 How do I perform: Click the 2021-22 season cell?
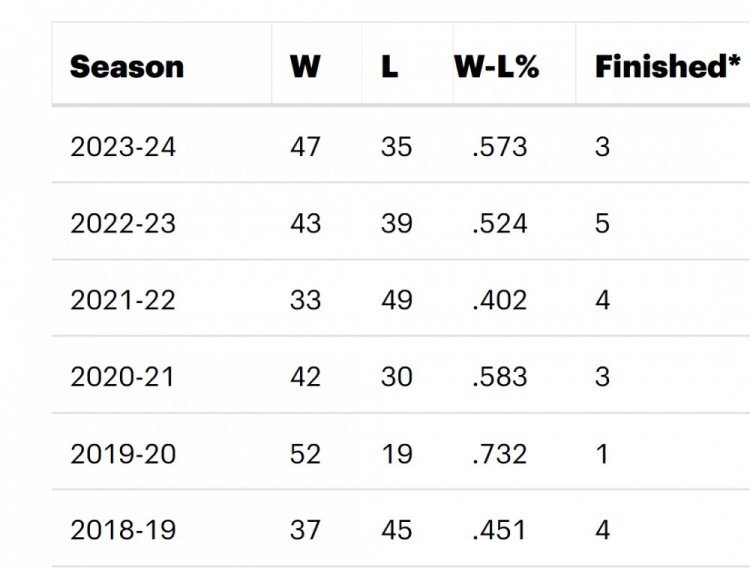[123, 300]
